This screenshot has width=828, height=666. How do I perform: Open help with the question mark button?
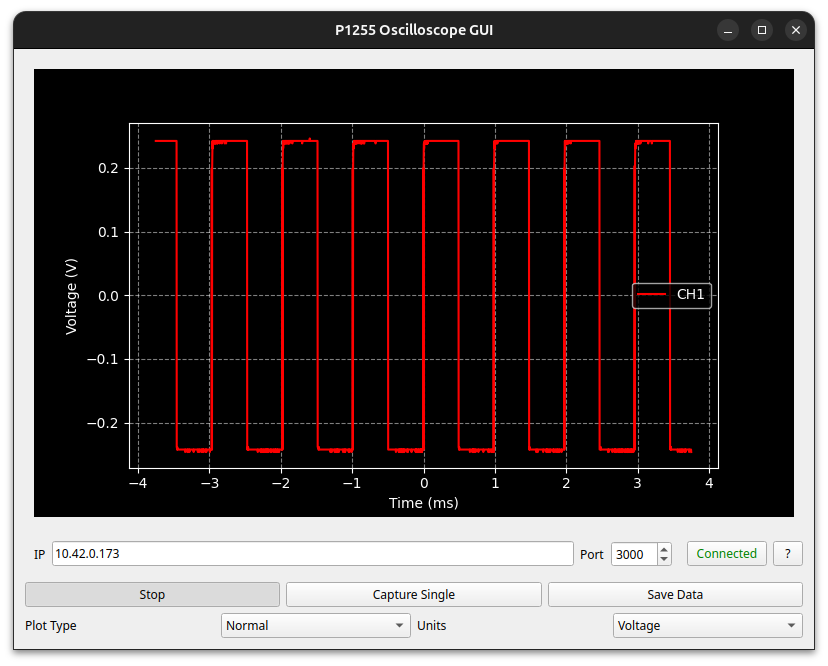[x=788, y=554]
